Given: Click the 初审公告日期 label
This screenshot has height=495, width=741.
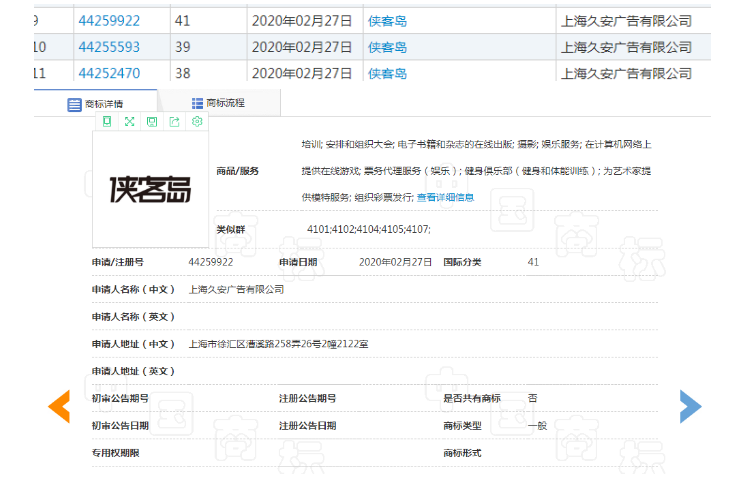Looking at the screenshot, I should click(120, 426).
